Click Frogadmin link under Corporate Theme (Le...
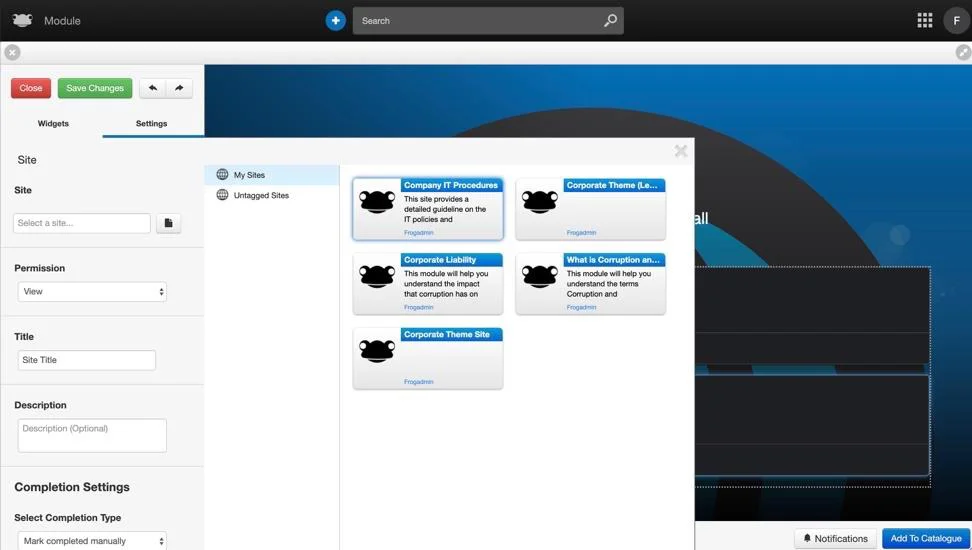This screenshot has width=972, height=550. (581, 233)
